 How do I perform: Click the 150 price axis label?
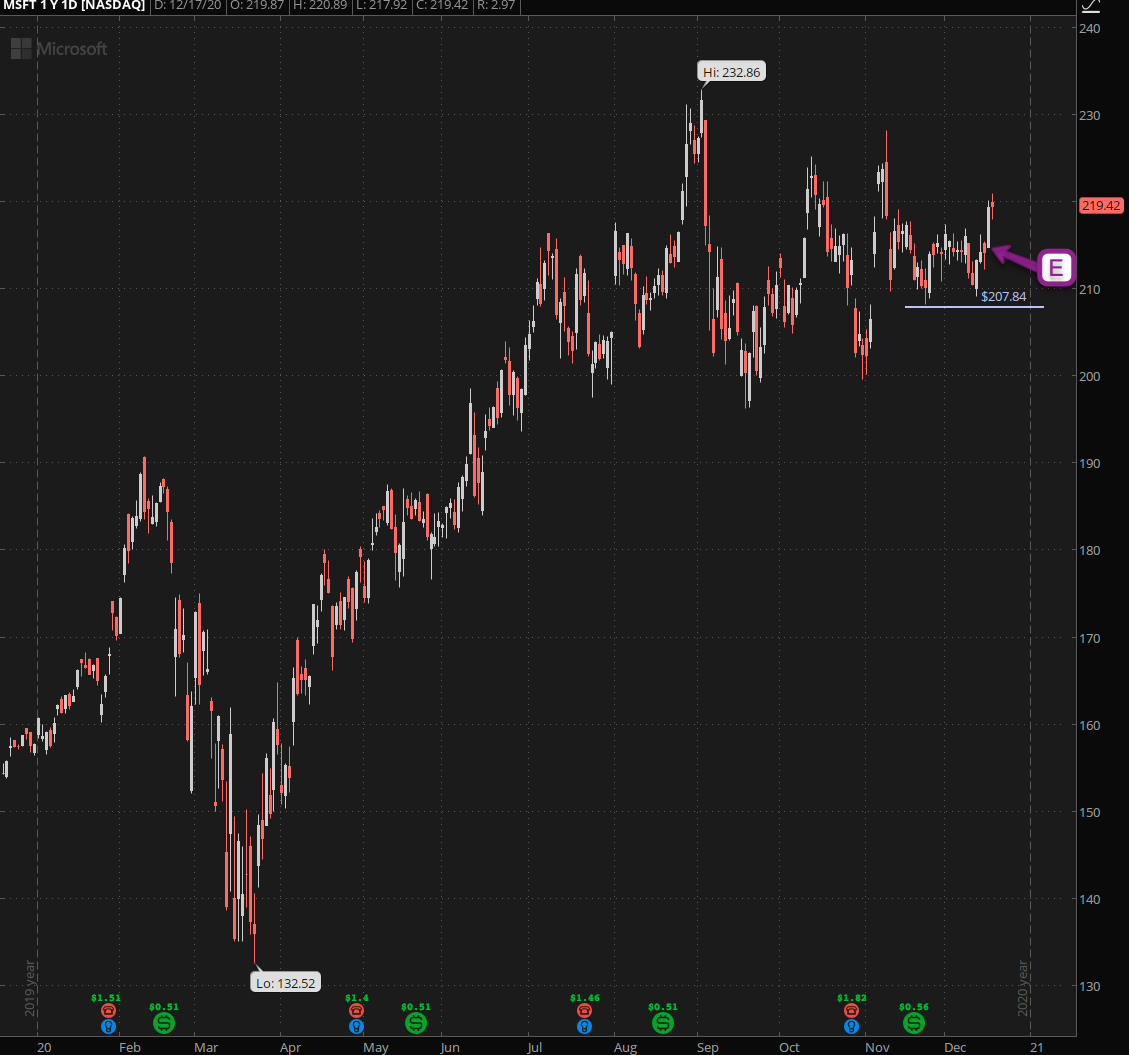click(1089, 812)
